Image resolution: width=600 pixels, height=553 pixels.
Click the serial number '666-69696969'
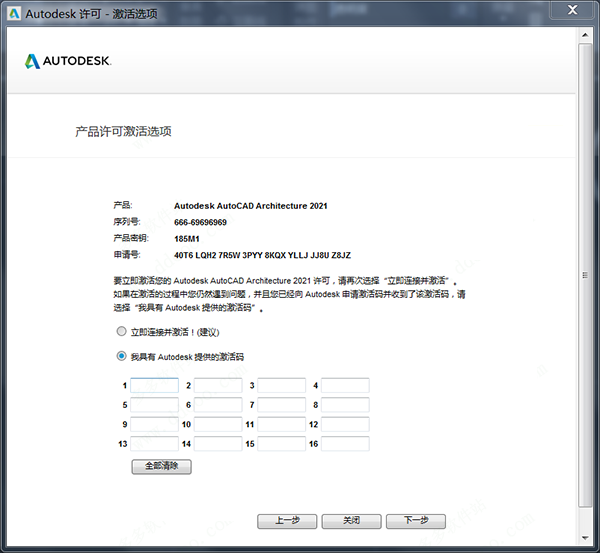200,222
